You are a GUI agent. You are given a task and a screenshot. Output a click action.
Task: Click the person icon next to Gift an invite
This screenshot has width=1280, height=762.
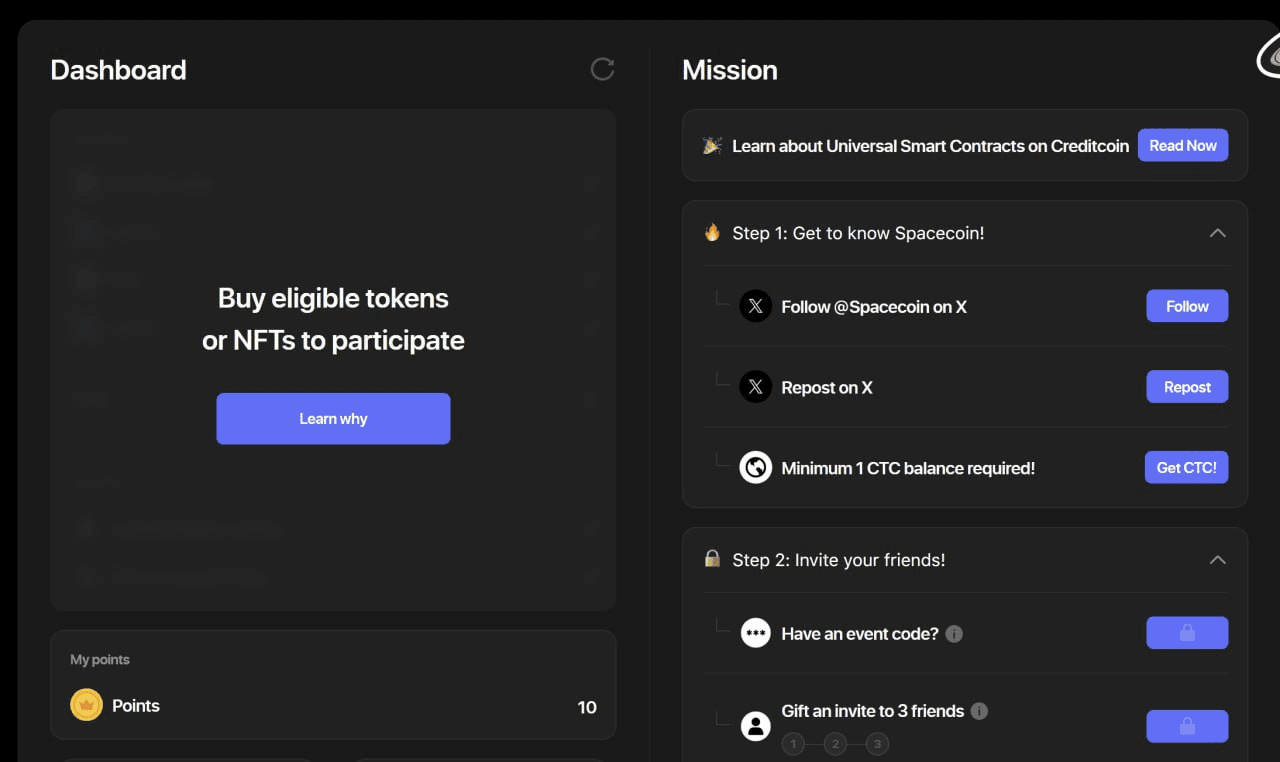[x=755, y=725]
